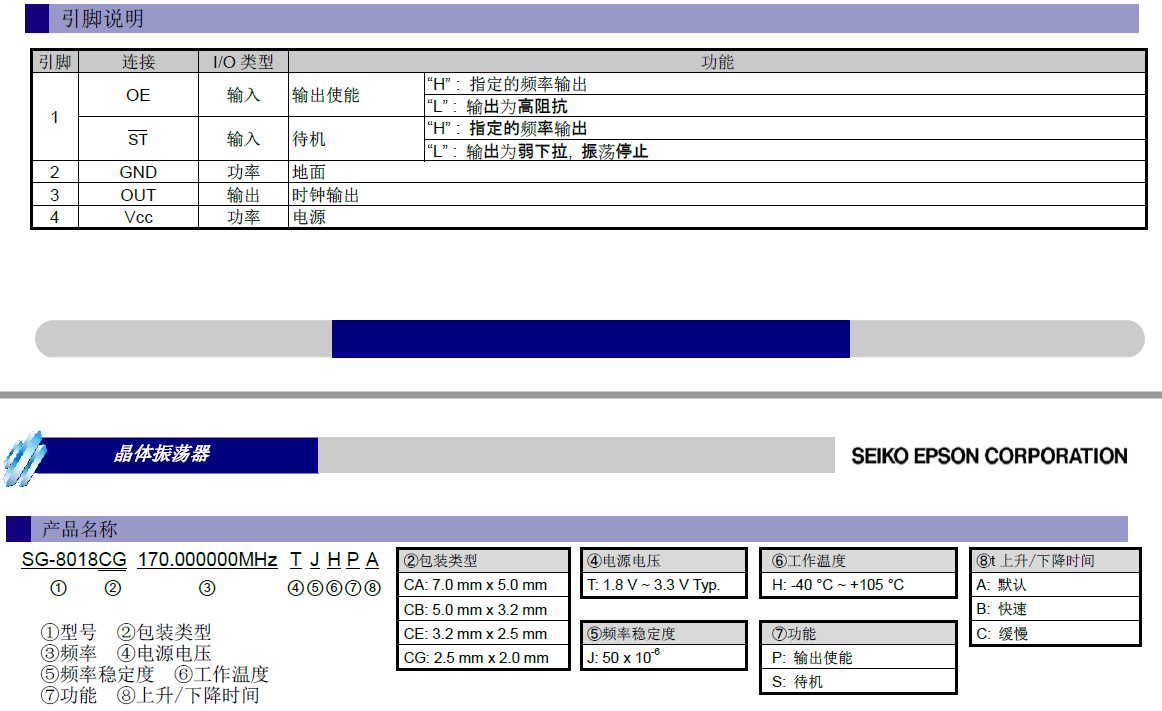The image size is (1162, 711).
Task: Click the ④电源电压 table header
Action: coord(664,561)
